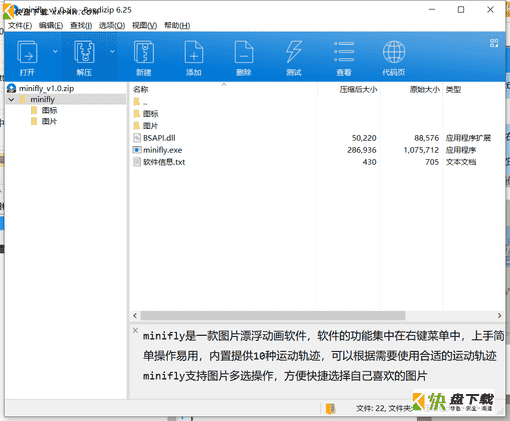The height and width of the screenshot is (421, 510).
Task: Select minifly_v1.0.zip in the tree
Action: (46, 88)
